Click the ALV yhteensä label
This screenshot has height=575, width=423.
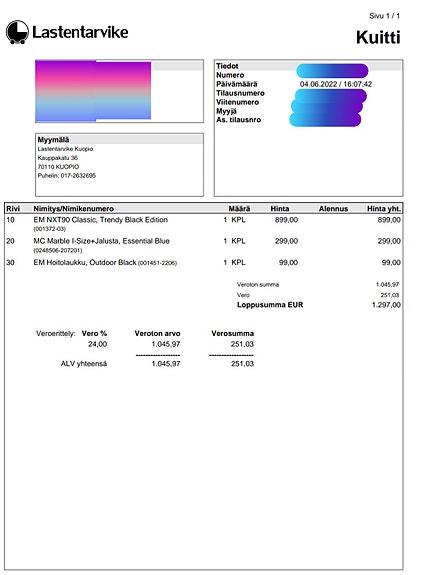pyautogui.click(x=84, y=364)
